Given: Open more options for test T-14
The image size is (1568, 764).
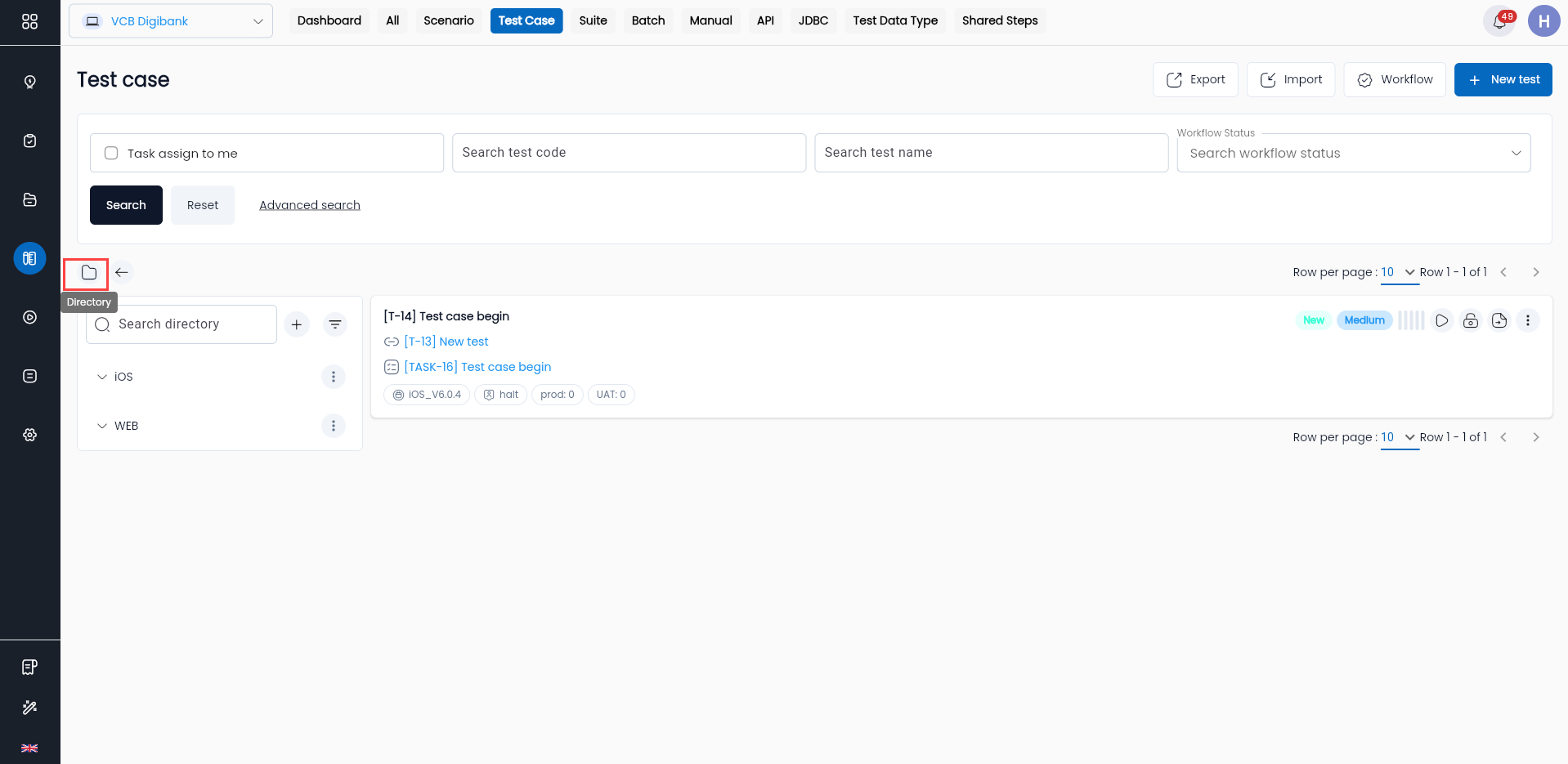Looking at the screenshot, I should 1528,320.
